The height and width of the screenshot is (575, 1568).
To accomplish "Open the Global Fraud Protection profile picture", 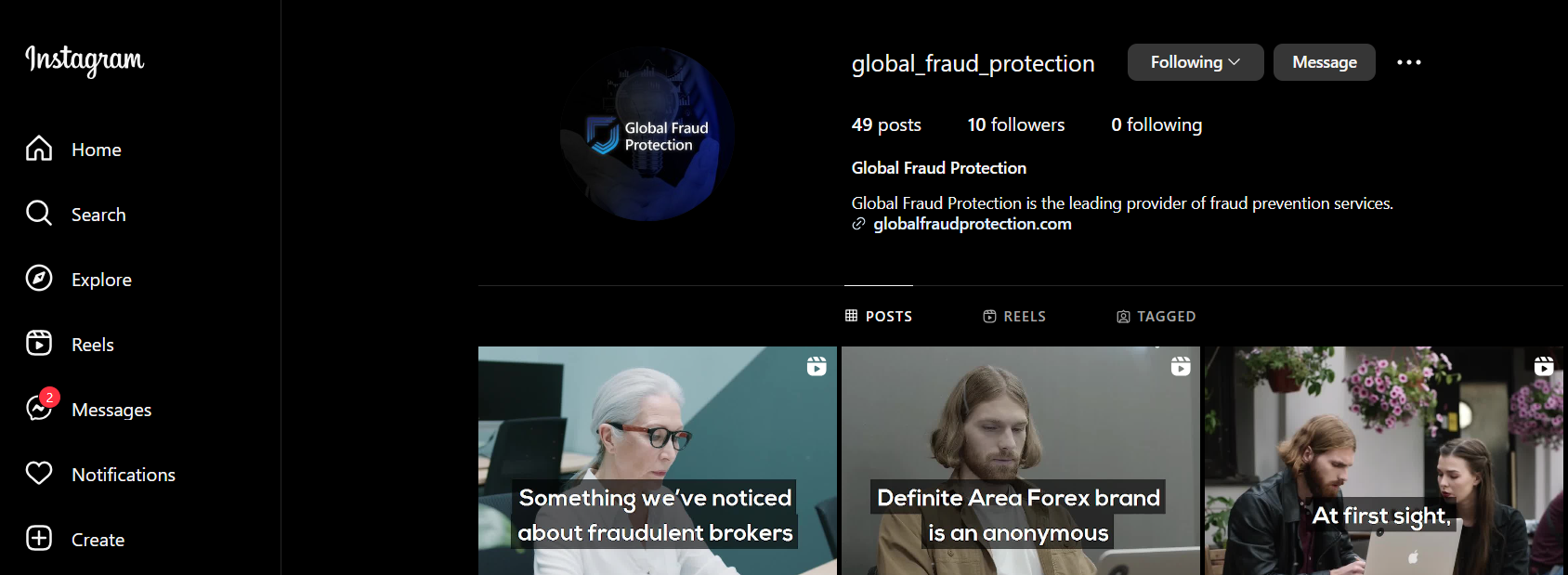I will point(647,135).
